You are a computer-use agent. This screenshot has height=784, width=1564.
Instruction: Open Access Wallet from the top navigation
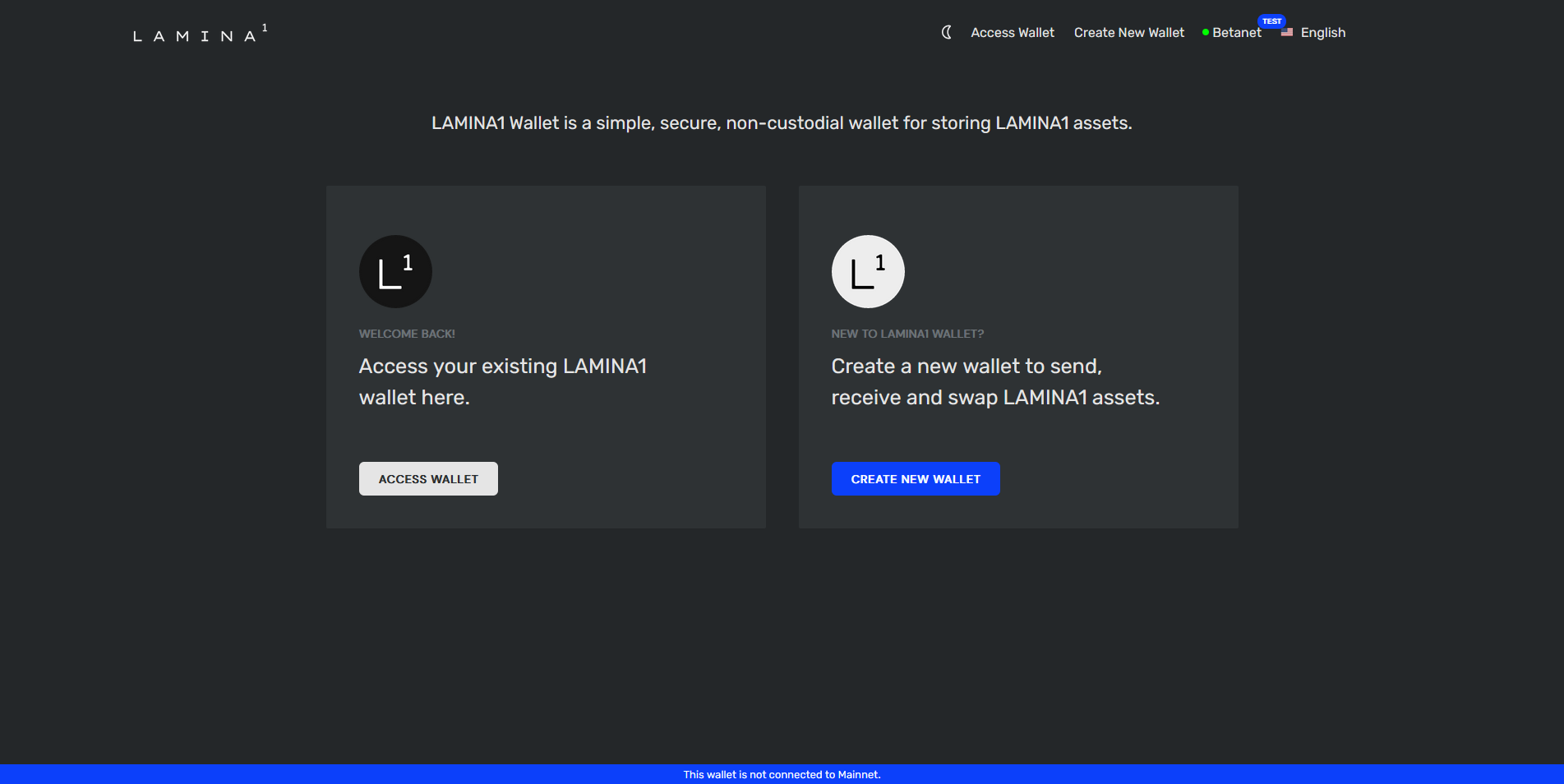(x=1012, y=33)
